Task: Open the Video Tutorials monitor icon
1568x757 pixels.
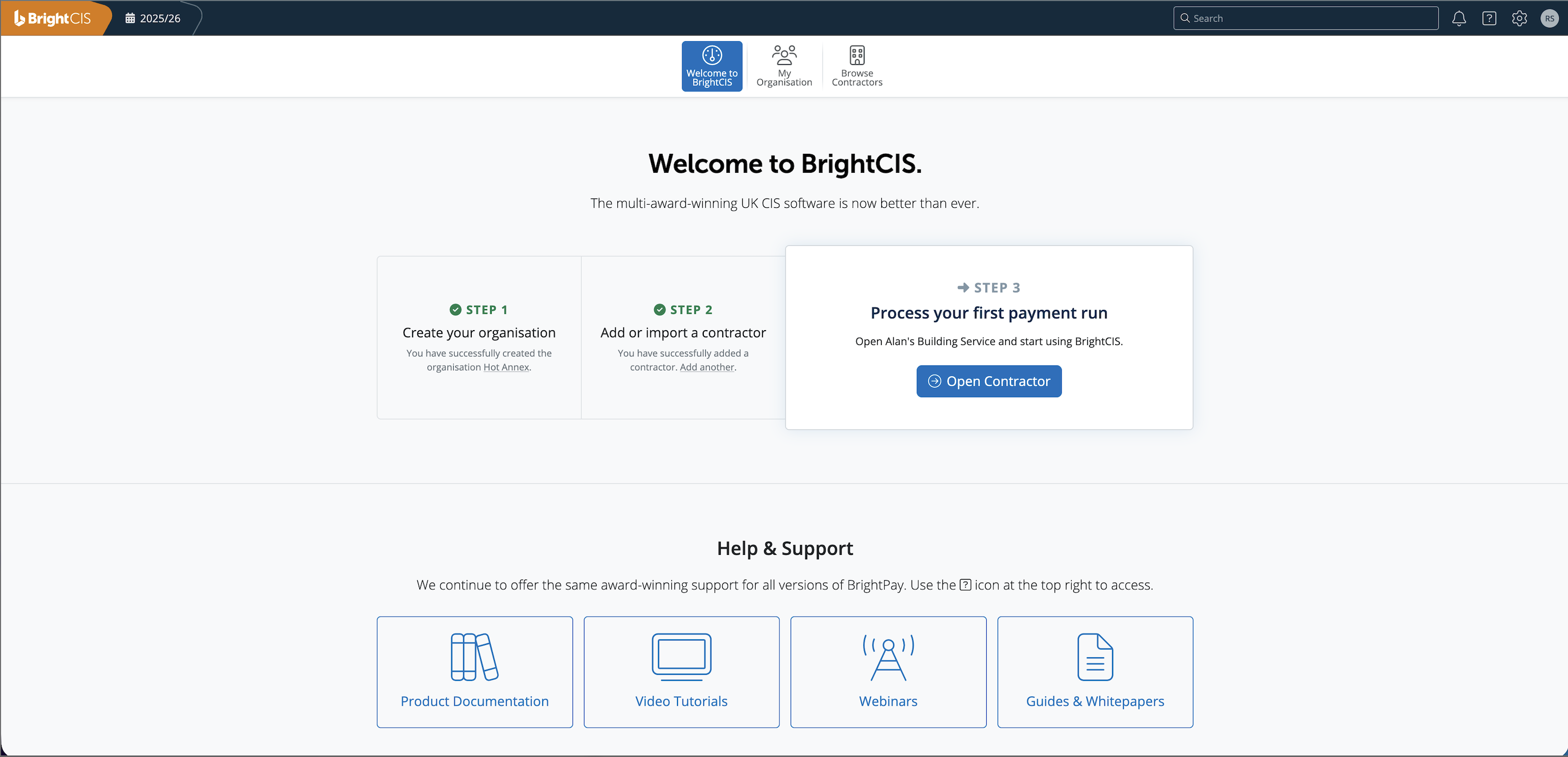Action: pyautogui.click(x=681, y=657)
